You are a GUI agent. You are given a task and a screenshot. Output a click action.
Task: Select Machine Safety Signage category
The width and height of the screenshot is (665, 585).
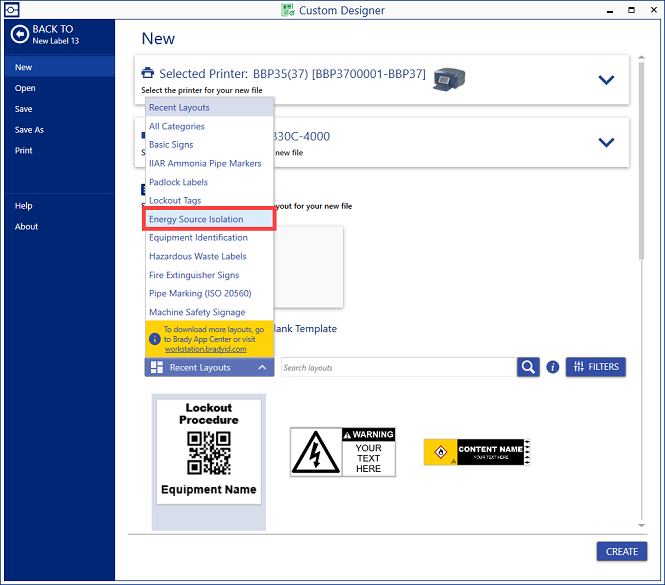coord(210,312)
